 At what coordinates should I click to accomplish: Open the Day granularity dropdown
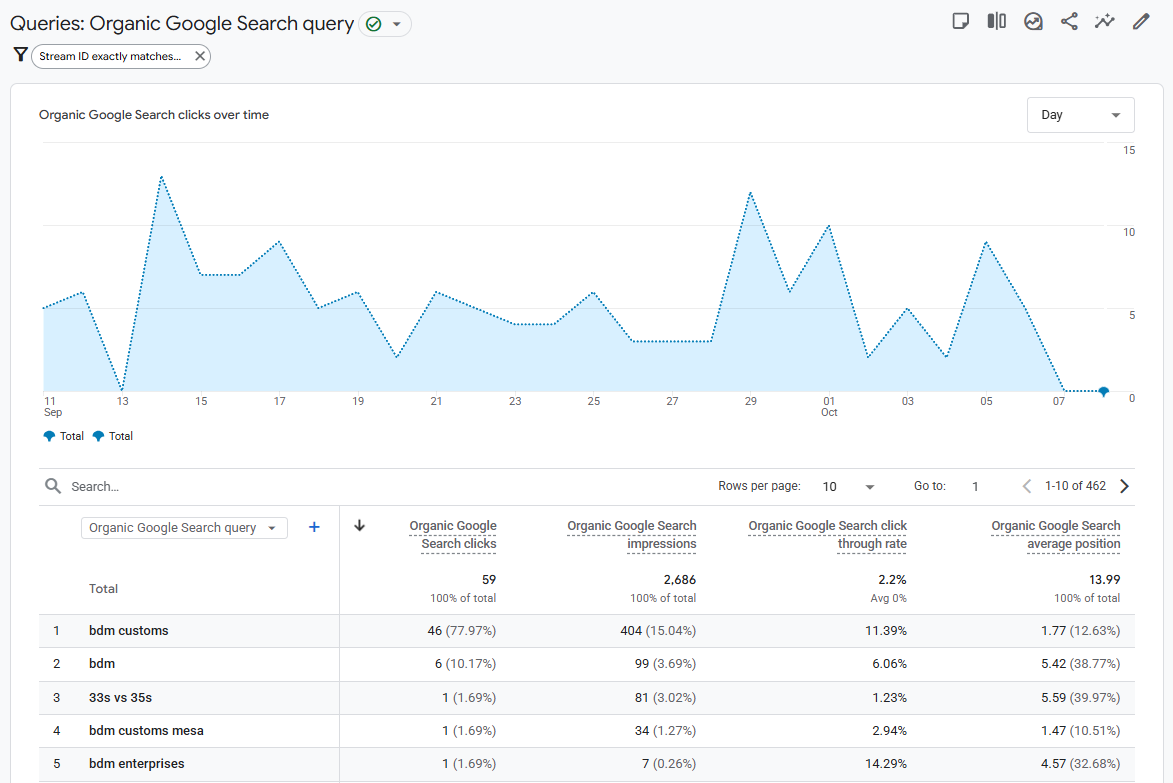click(x=1080, y=115)
